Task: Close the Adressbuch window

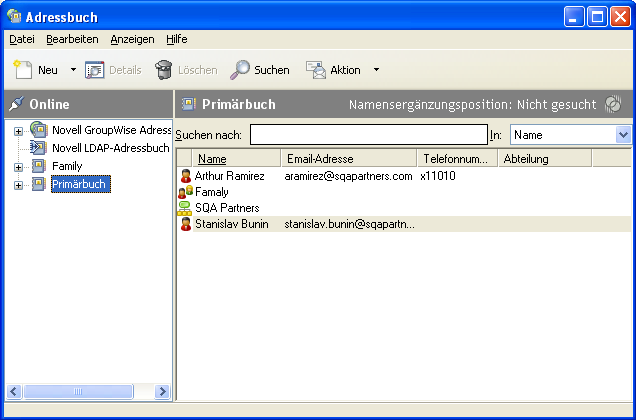Action: 621,17
